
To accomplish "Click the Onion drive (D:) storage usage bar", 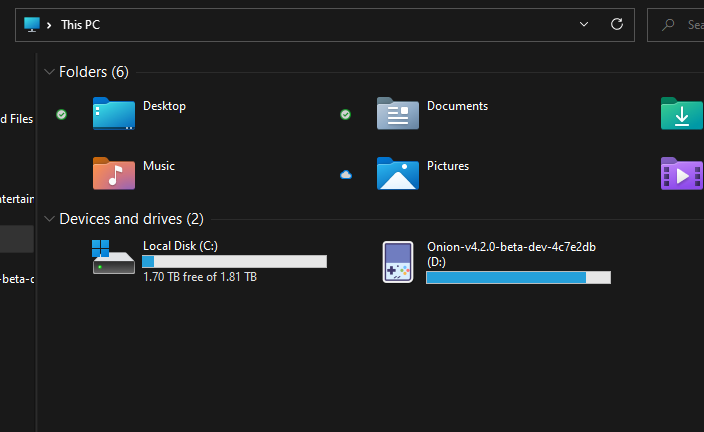I will tap(518, 277).
